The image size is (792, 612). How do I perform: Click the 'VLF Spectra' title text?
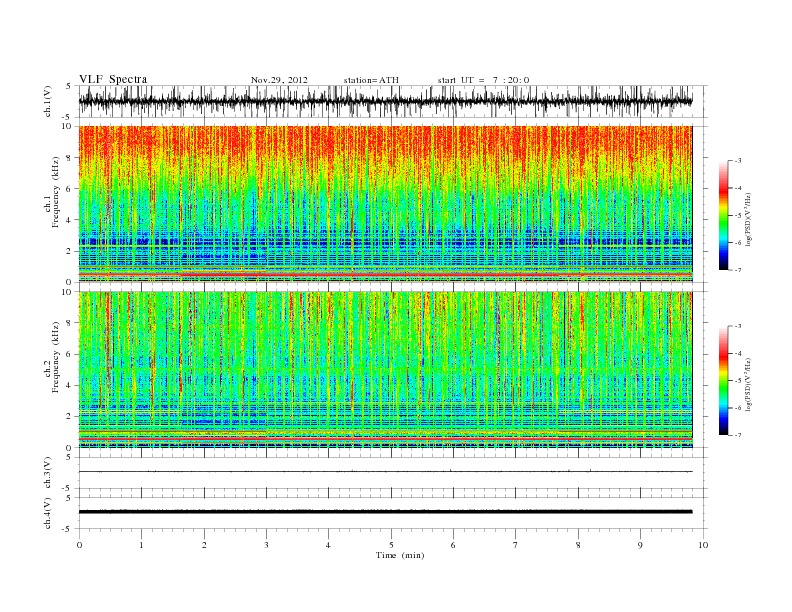[x=113, y=79]
